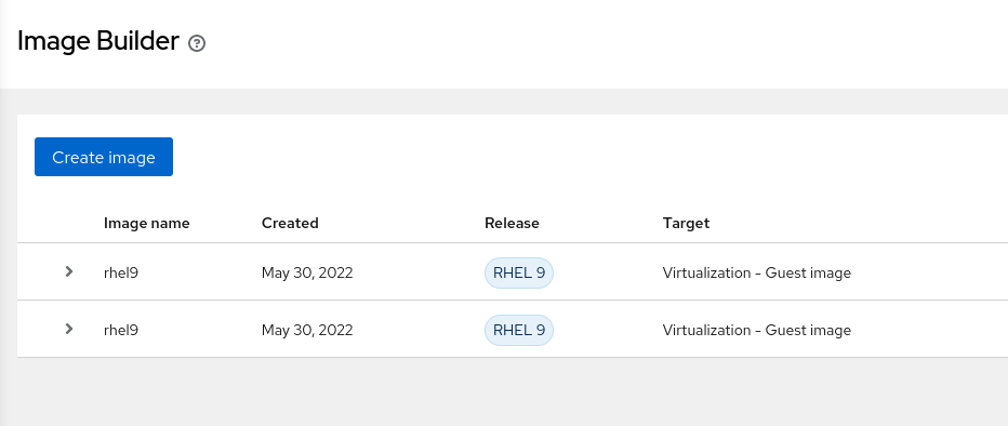Select second row's Virtualization - Guest image text

coord(757,330)
